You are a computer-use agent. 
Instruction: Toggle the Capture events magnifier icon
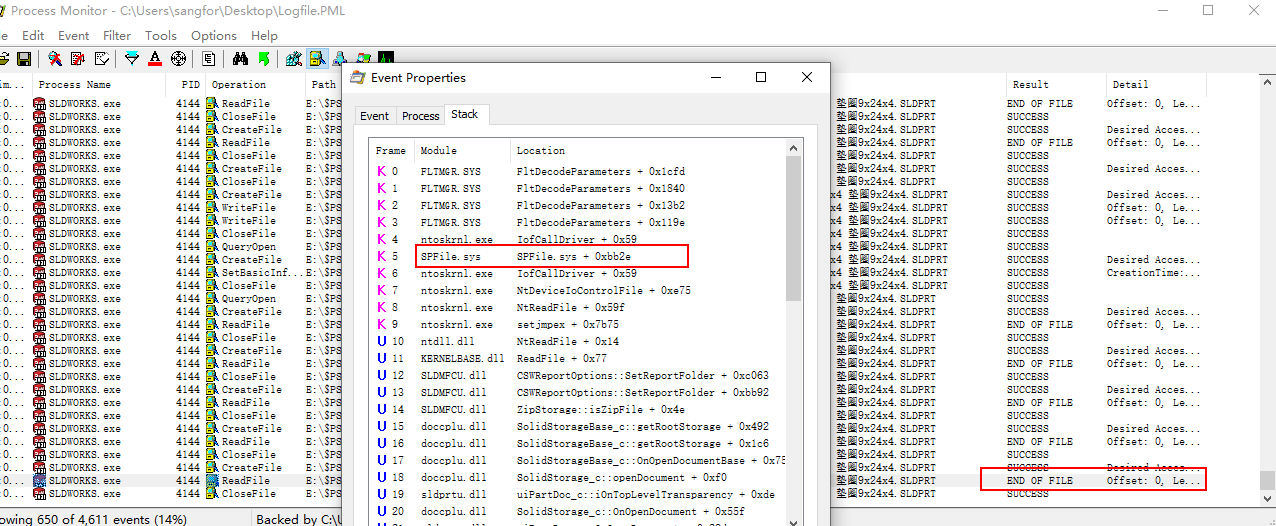pyautogui.click(x=56, y=59)
